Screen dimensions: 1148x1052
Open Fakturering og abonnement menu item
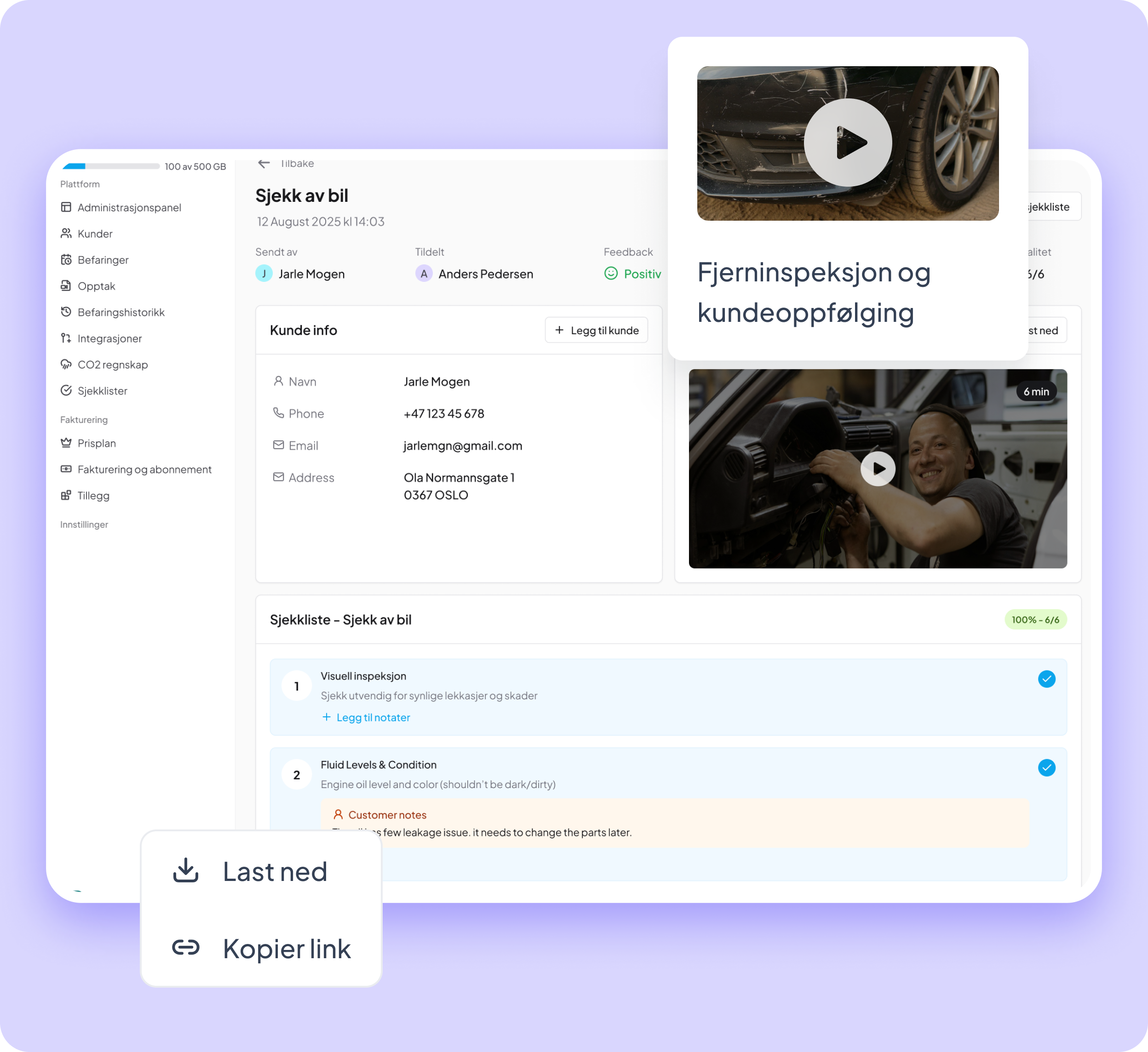[144, 469]
